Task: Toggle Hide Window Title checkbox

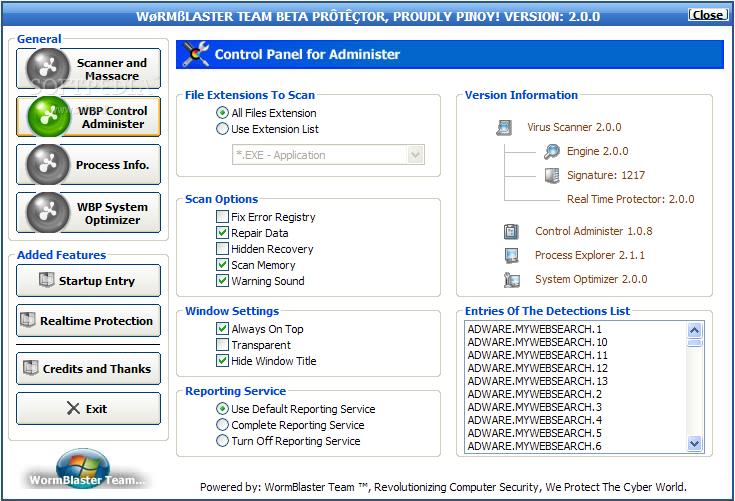Action: pos(222,361)
